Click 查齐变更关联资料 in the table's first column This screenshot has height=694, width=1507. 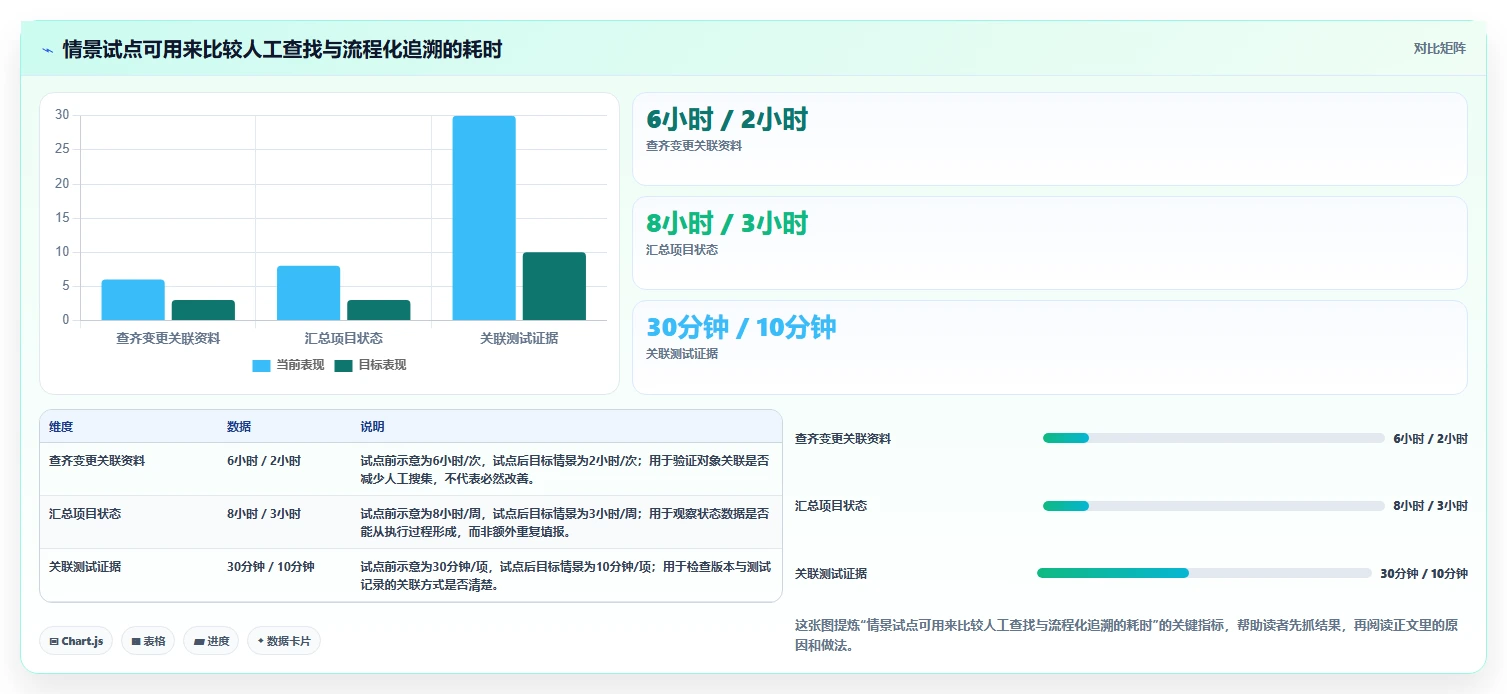point(97,461)
